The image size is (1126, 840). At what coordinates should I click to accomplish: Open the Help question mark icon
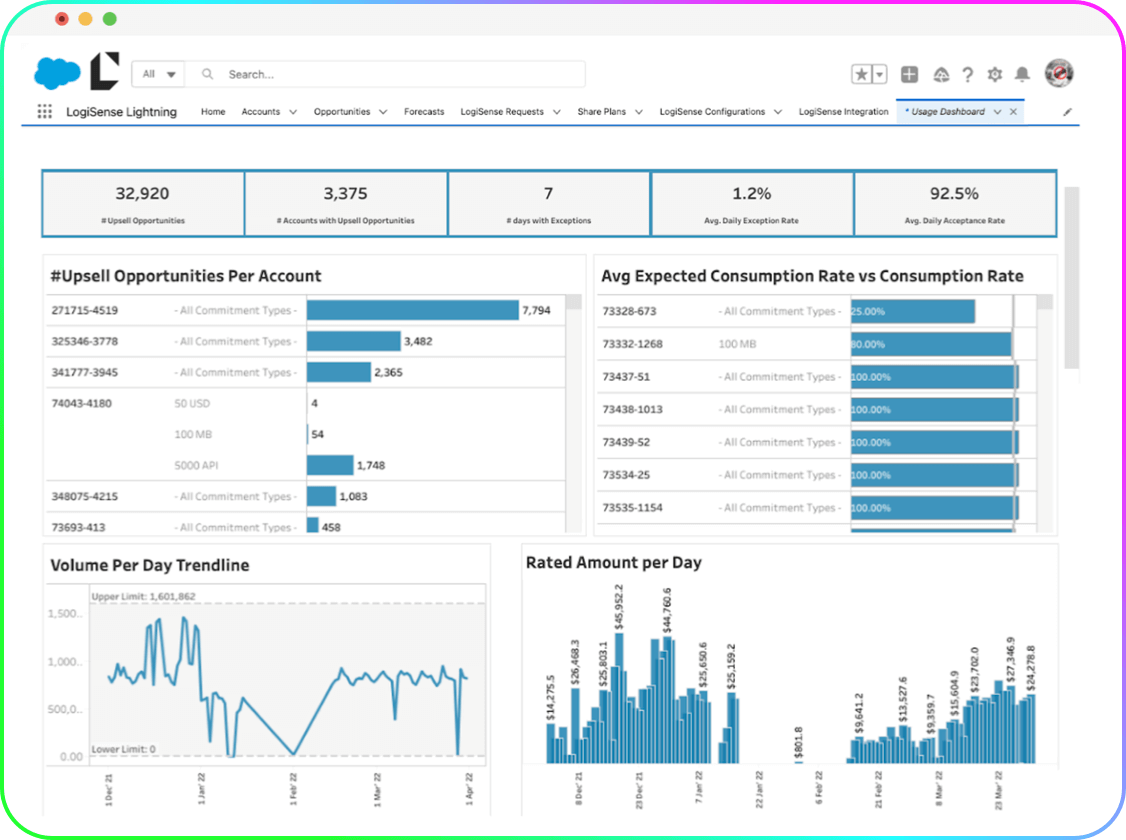967,74
